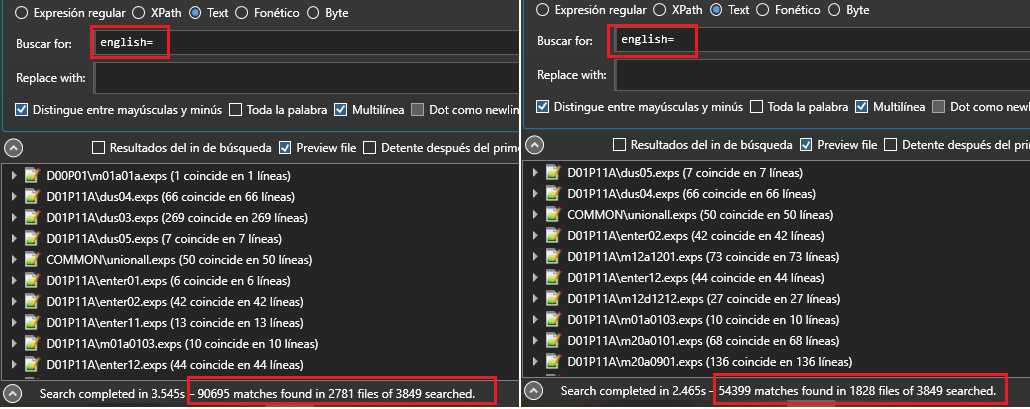Select the Expresión regular radio in left window
1030x409 pixels.
(22, 12)
